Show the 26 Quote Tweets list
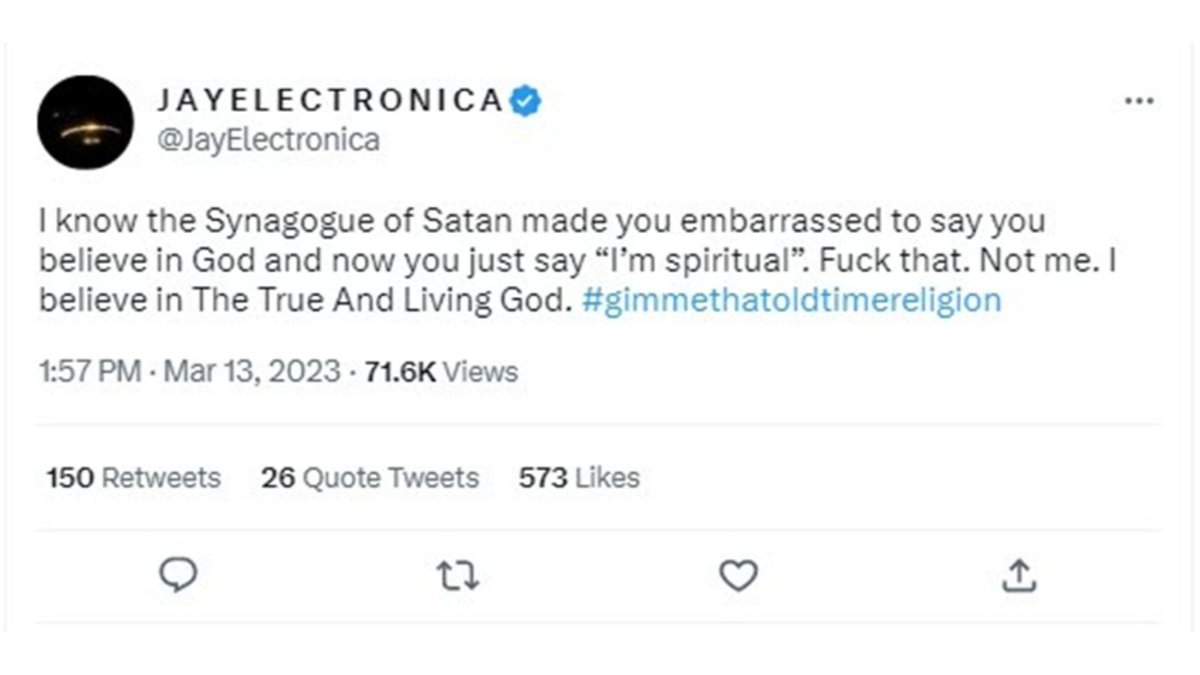 [370, 478]
